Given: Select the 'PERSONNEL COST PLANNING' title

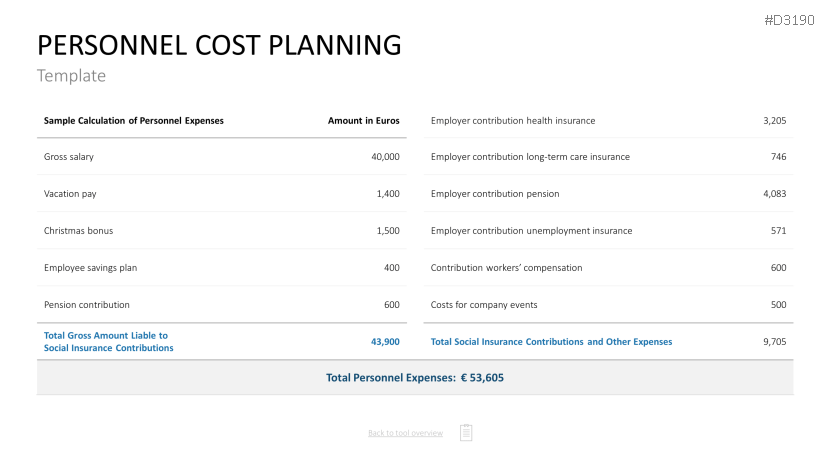Looking at the screenshot, I should point(219,45).
